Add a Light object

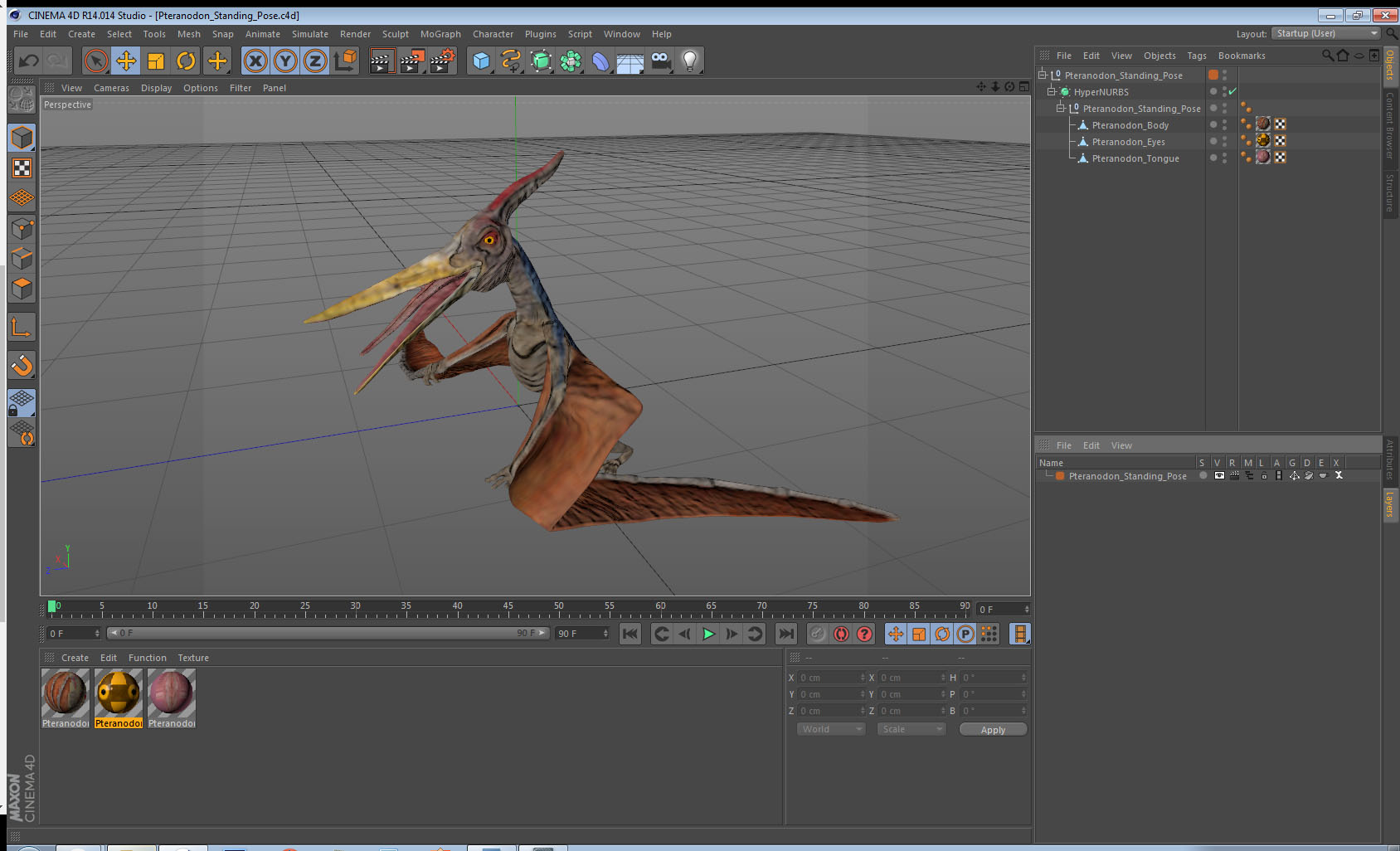click(690, 61)
